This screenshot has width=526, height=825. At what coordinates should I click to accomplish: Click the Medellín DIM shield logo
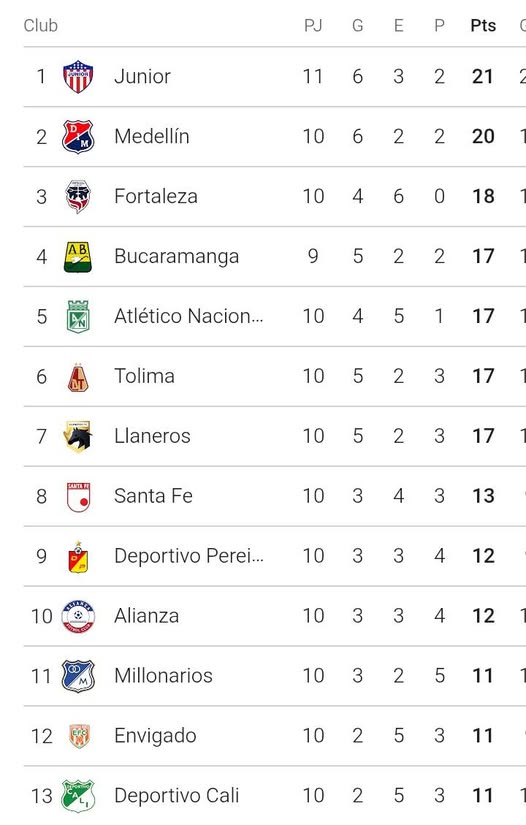78,137
